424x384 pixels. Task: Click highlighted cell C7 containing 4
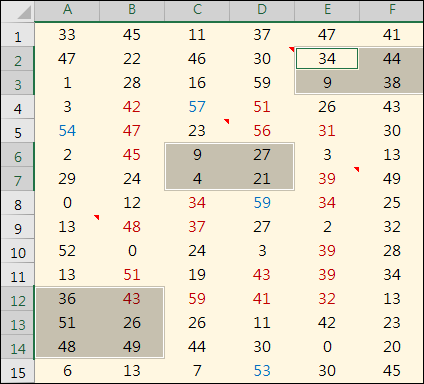click(x=197, y=179)
